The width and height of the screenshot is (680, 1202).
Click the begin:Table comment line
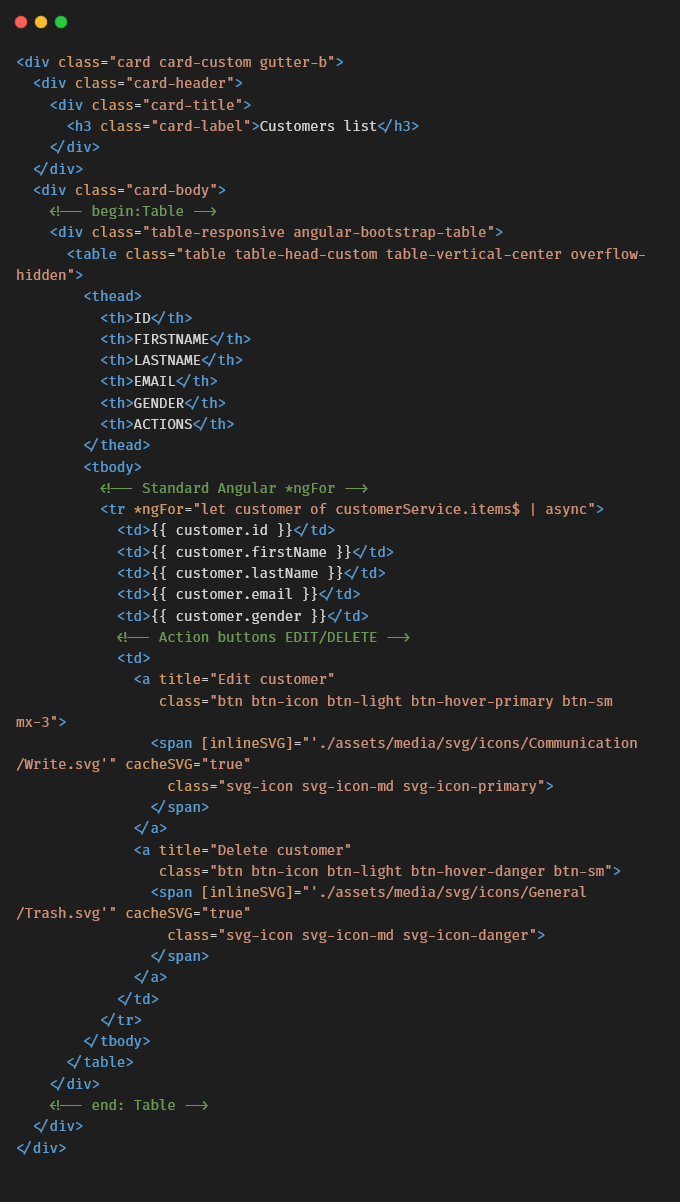pos(134,211)
